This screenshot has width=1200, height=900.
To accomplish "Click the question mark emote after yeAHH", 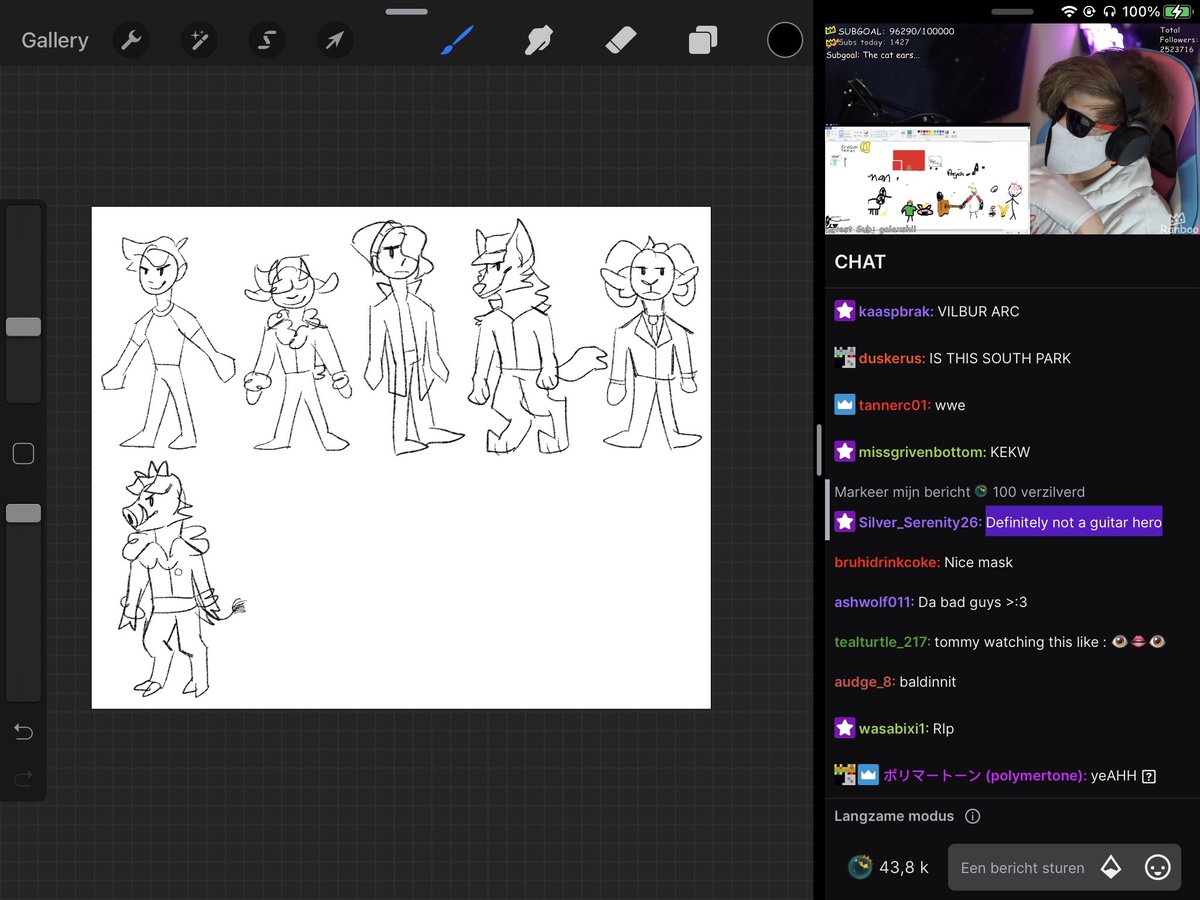I will click(x=1148, y=776).
